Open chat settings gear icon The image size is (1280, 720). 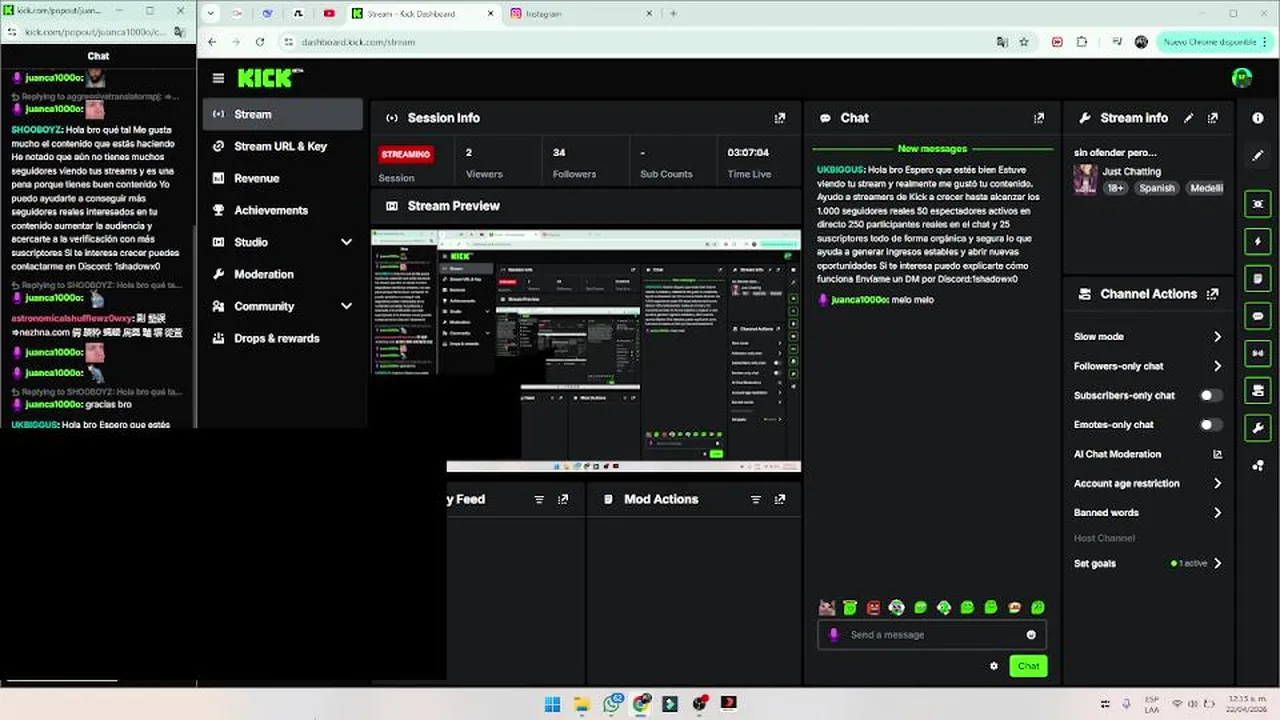[994, 666]
